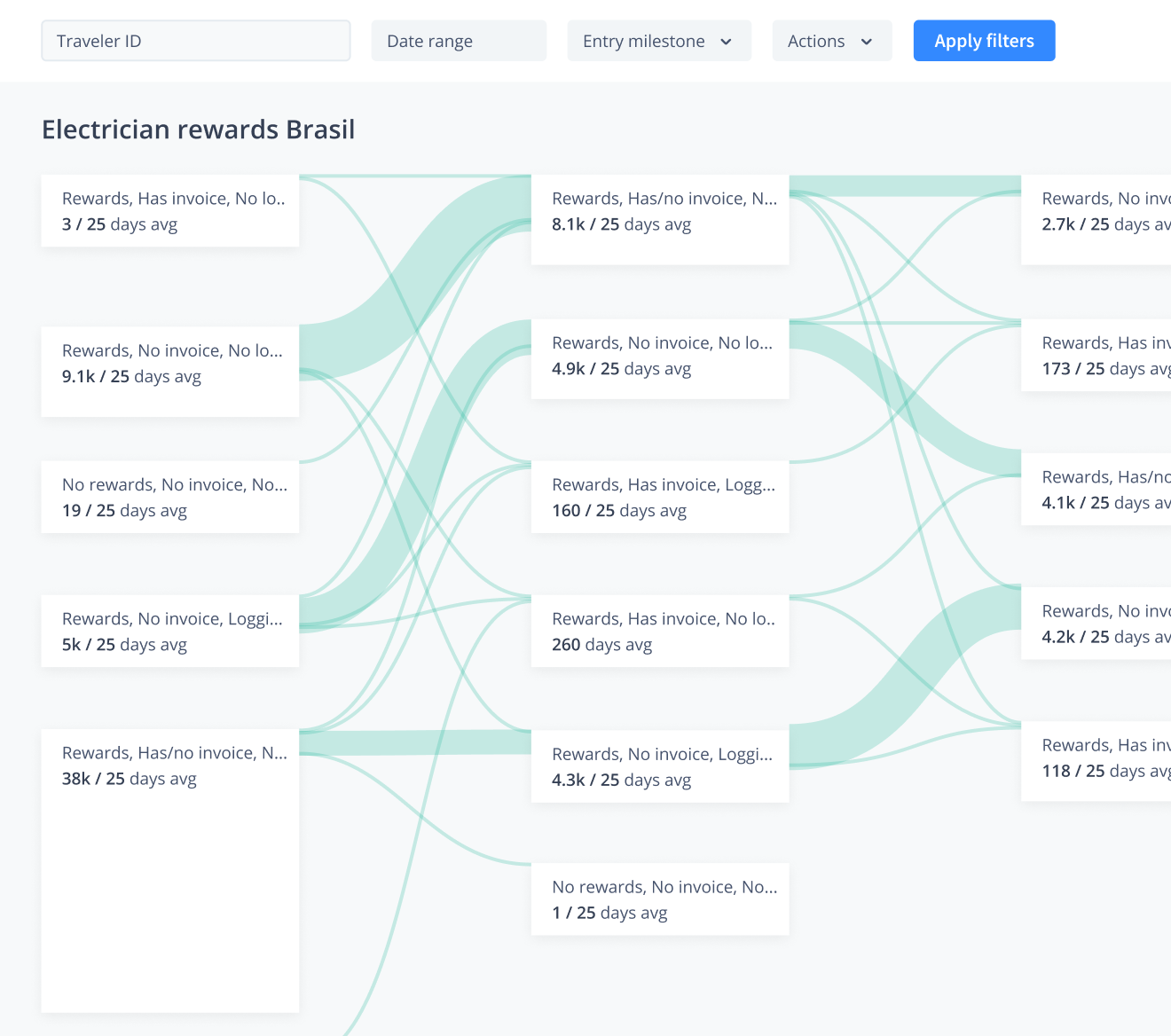Select the '260 days avg' node
The height and width of the screenshot is (1036, 1171).
pyautogui.click(x=660, y=631)
